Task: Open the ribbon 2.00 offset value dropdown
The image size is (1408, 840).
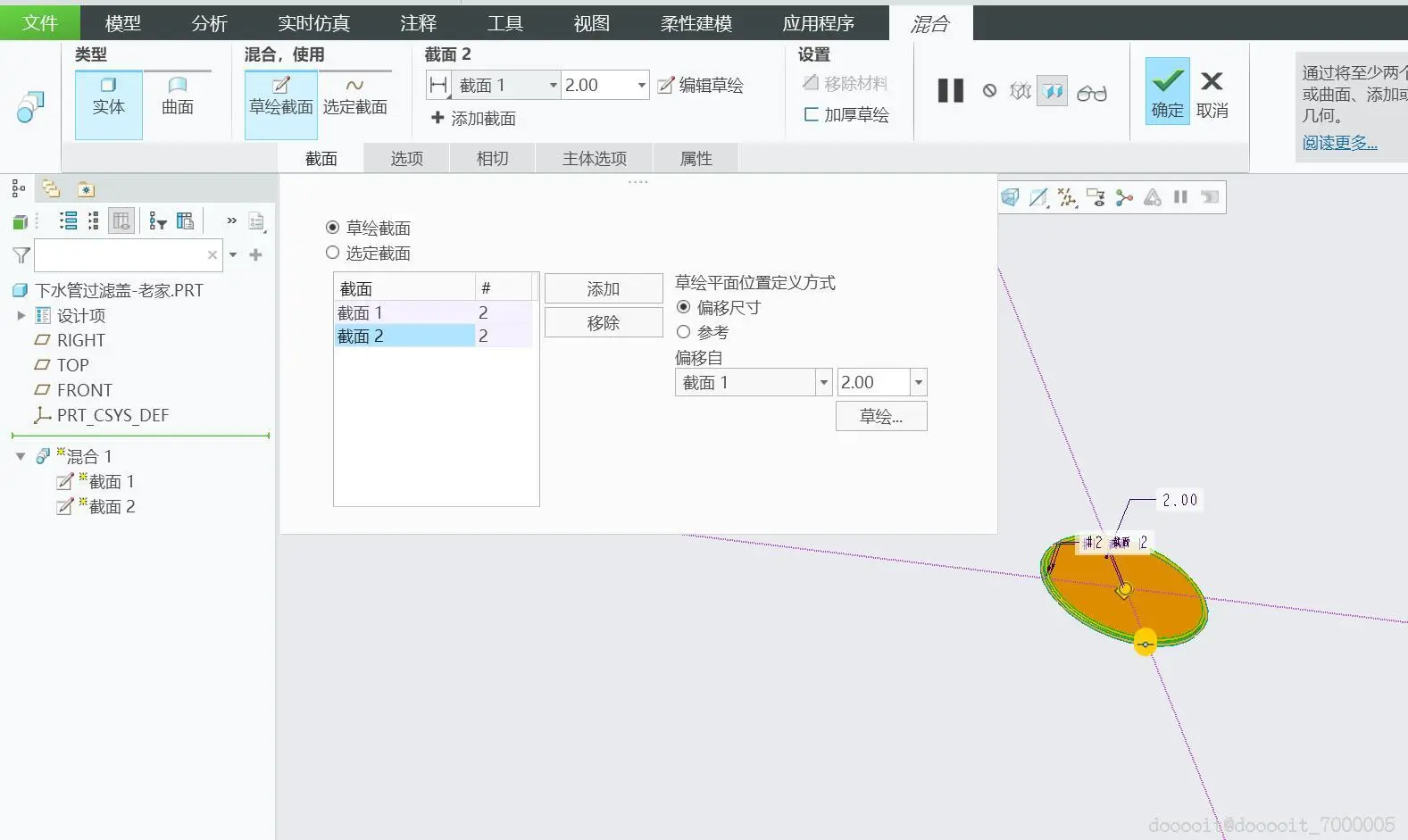Action: pyautogui.click(x=641, y=86)
